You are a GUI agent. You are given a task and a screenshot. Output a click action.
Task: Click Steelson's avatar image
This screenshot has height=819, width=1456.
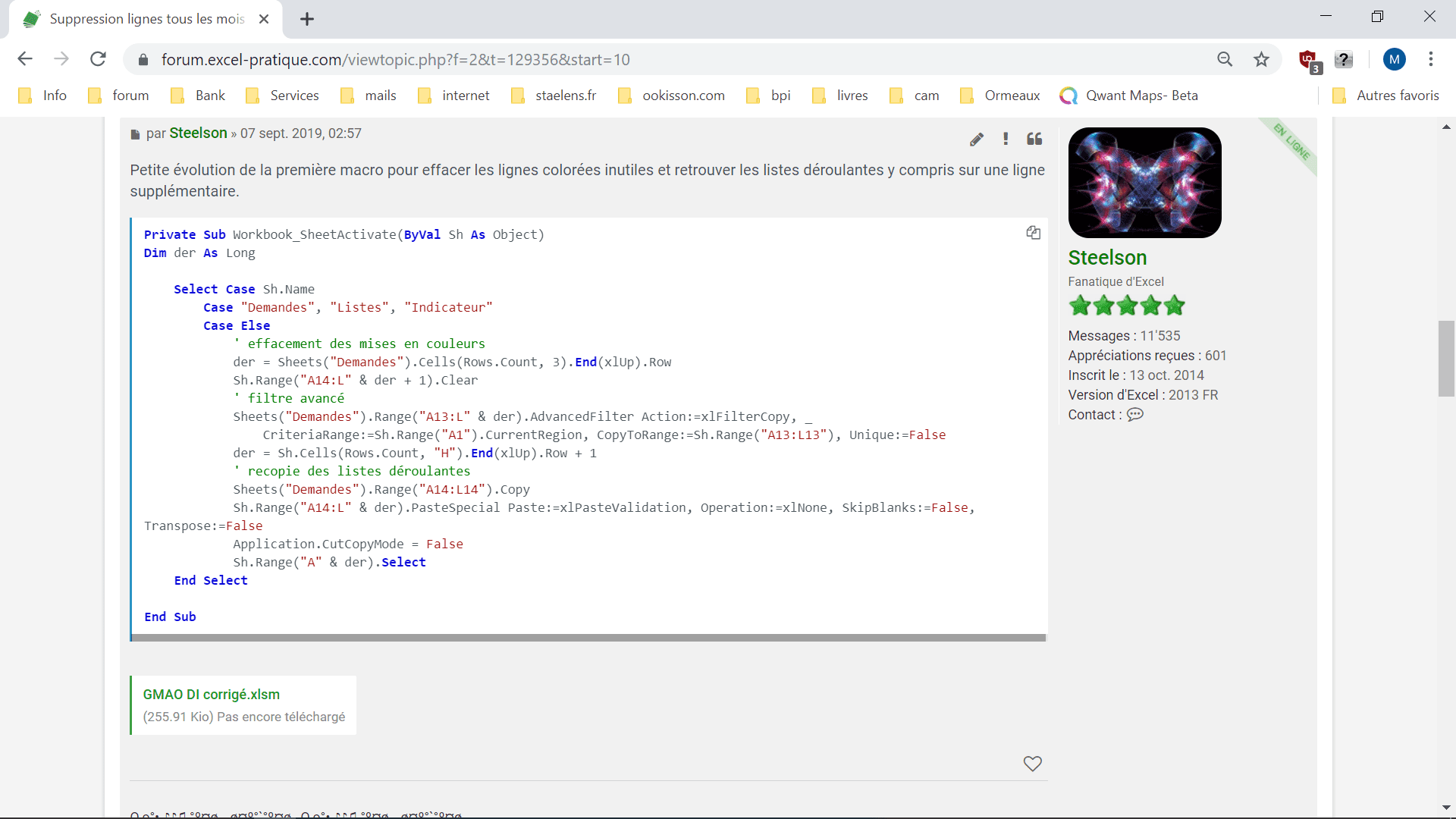coord(1144,183)
